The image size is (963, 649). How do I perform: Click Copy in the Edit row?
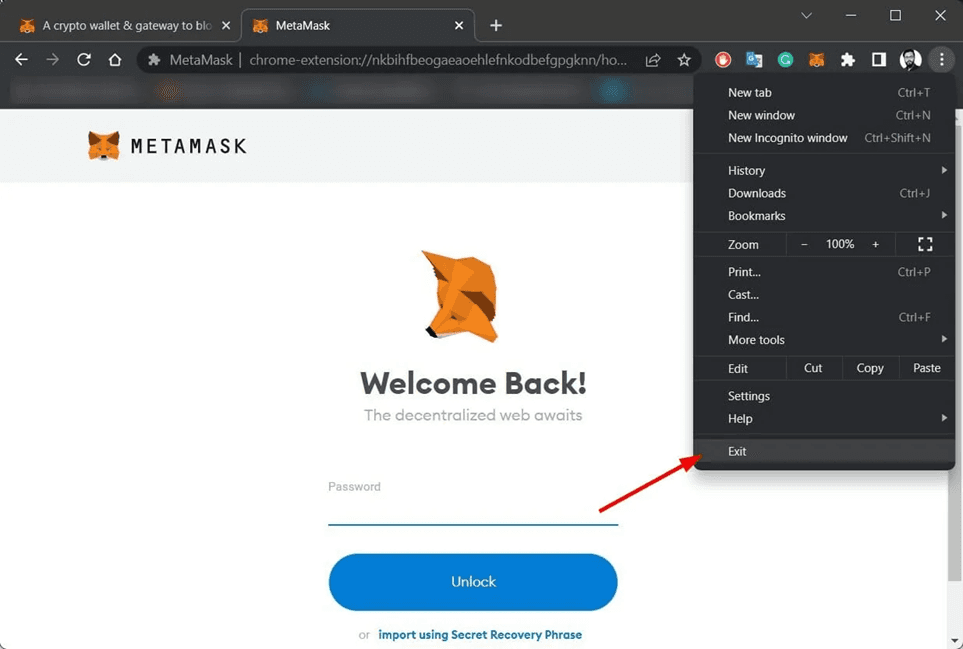point(870,368)
